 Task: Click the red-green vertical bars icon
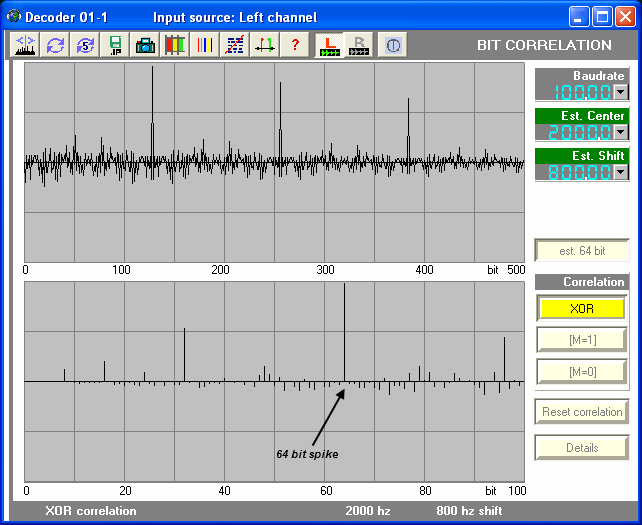pyautogui.click(x=176, y=45)
